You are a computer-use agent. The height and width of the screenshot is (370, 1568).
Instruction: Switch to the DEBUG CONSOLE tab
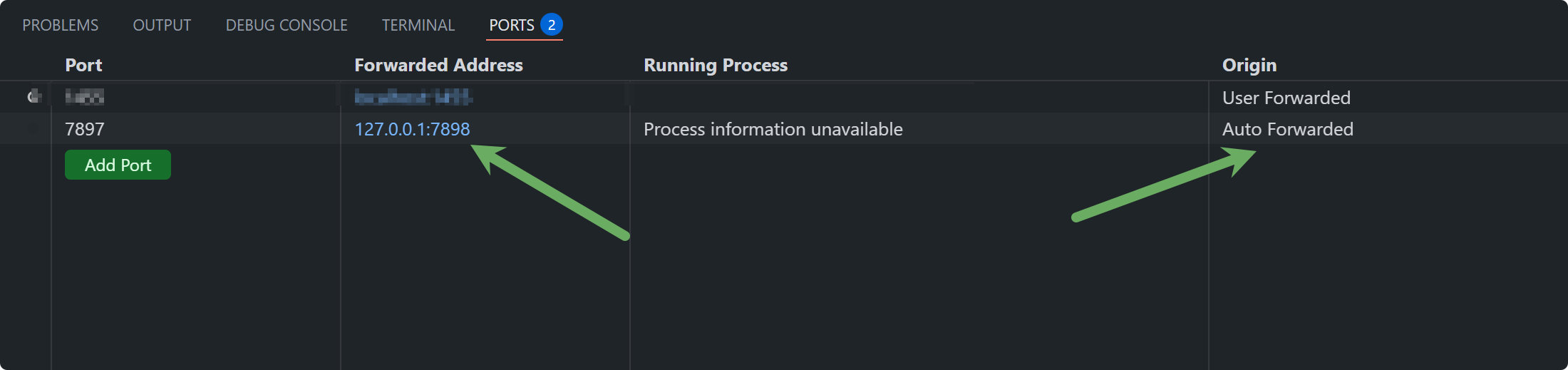(x=287, y=25)
